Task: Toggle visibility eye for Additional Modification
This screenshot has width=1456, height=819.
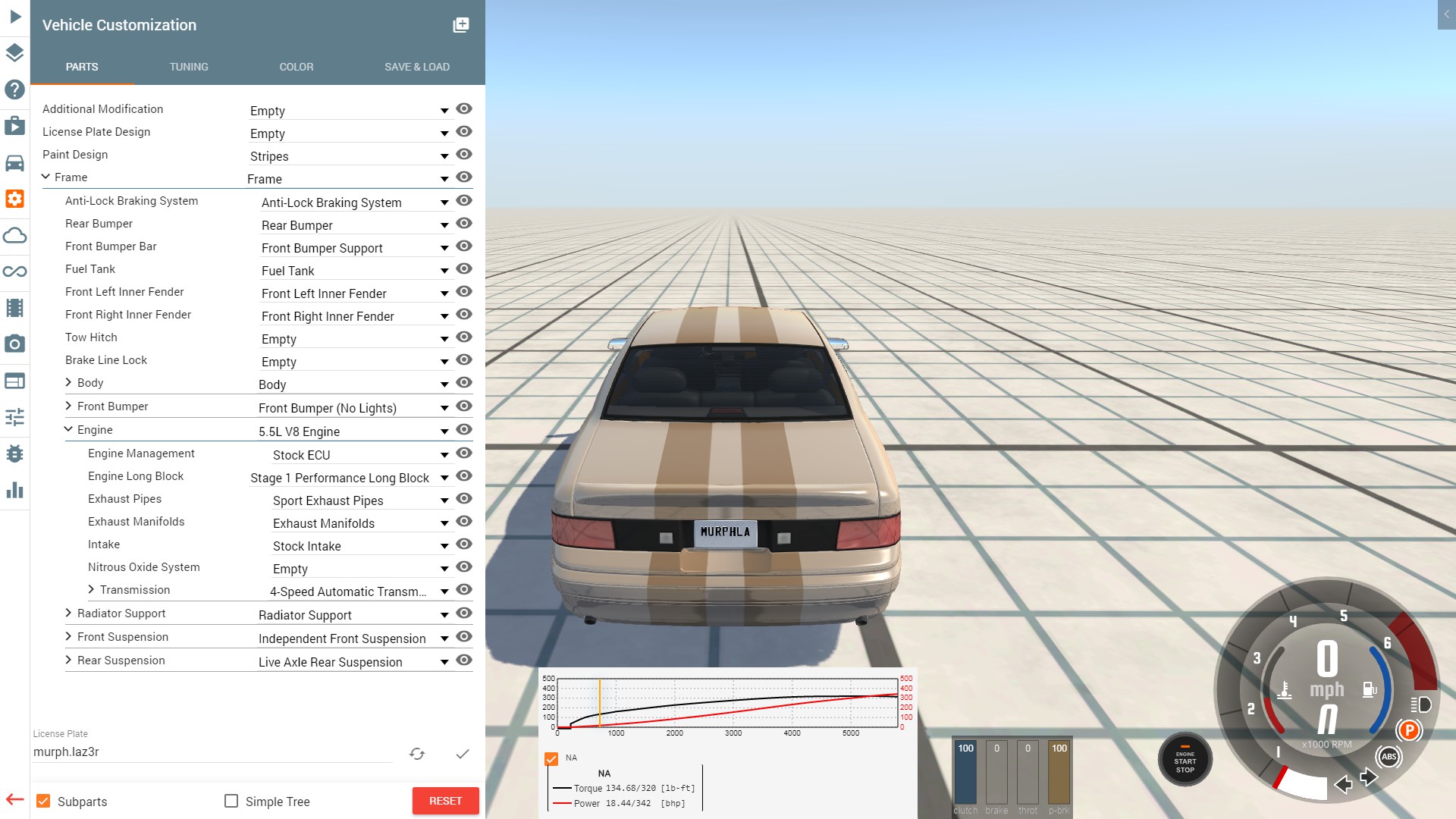Action: [x=464, y=109]
